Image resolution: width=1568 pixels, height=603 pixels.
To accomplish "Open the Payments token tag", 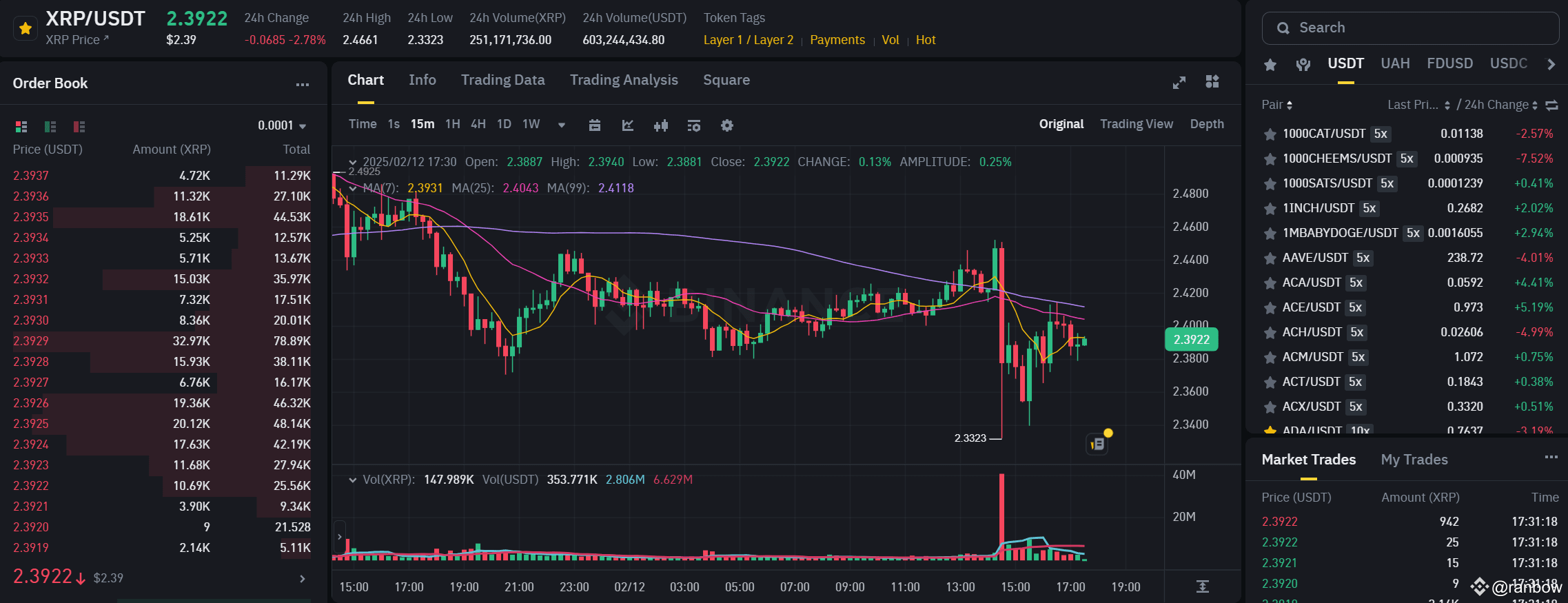I will (837, 40).
